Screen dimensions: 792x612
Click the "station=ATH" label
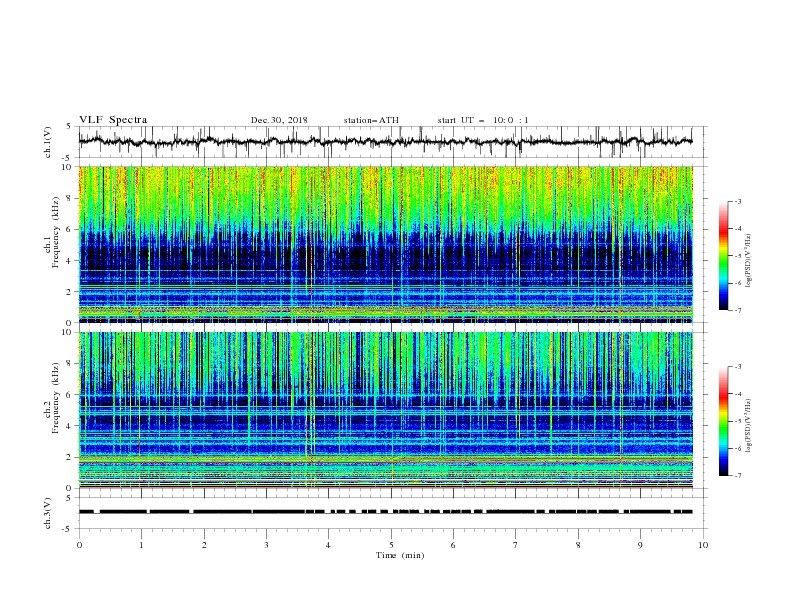click(371, 120)
